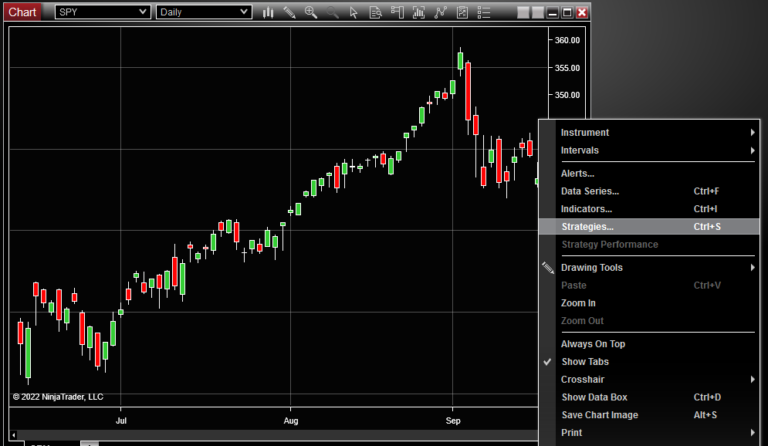Select the Drawing Tools pencil icon
Viewport: 768px width, 446px height.
[x=290, y=12]
